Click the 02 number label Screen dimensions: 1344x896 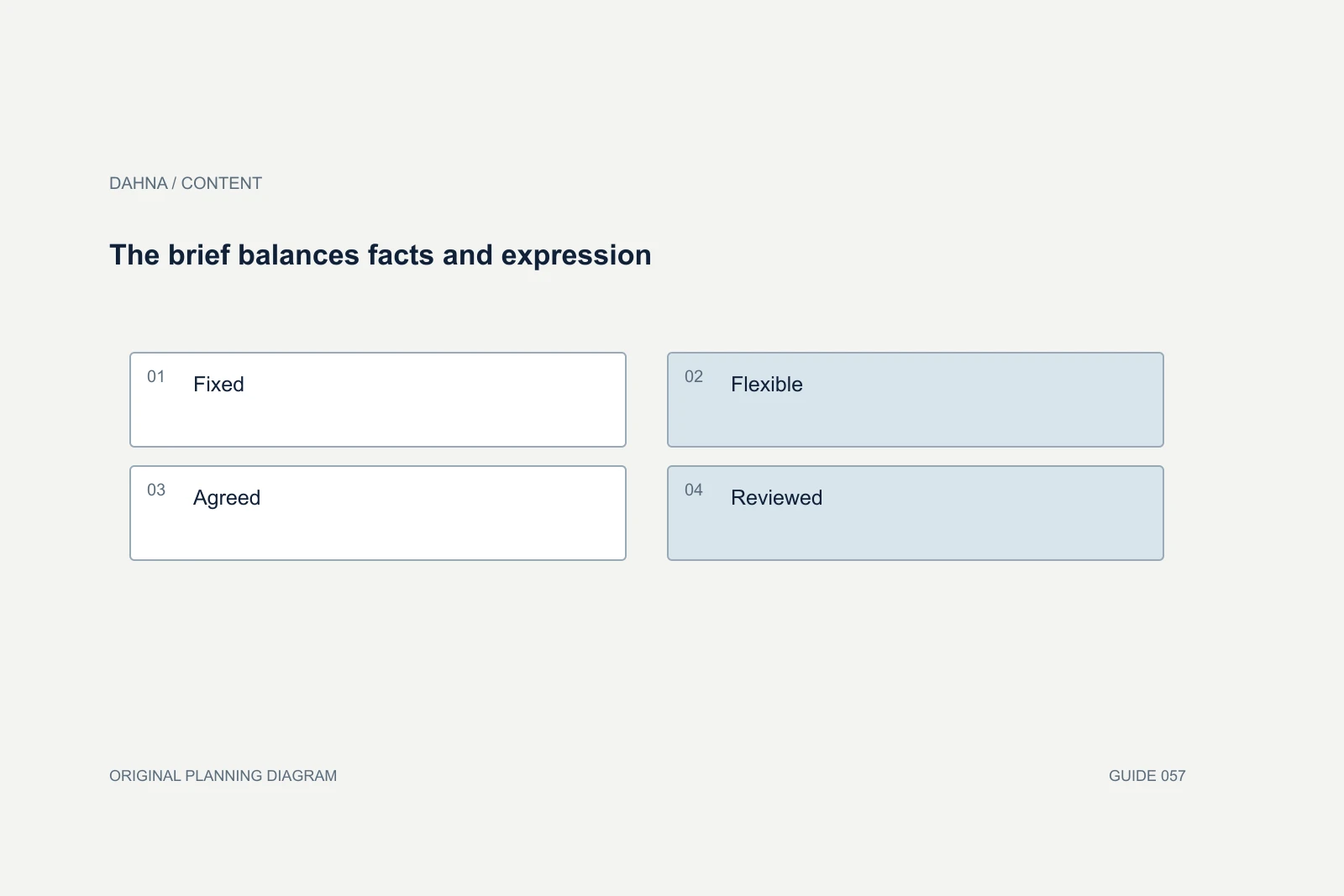point(694,376)
